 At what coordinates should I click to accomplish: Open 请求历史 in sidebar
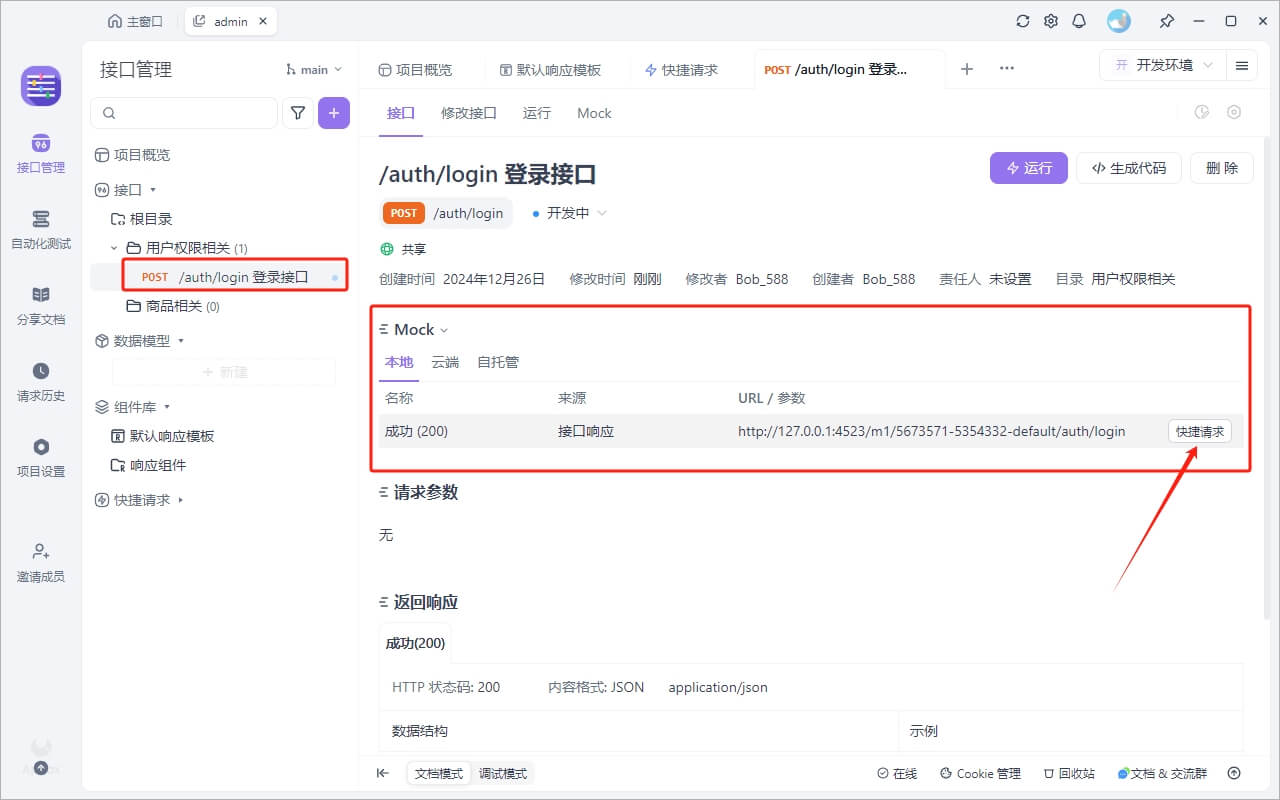[41, 381]
